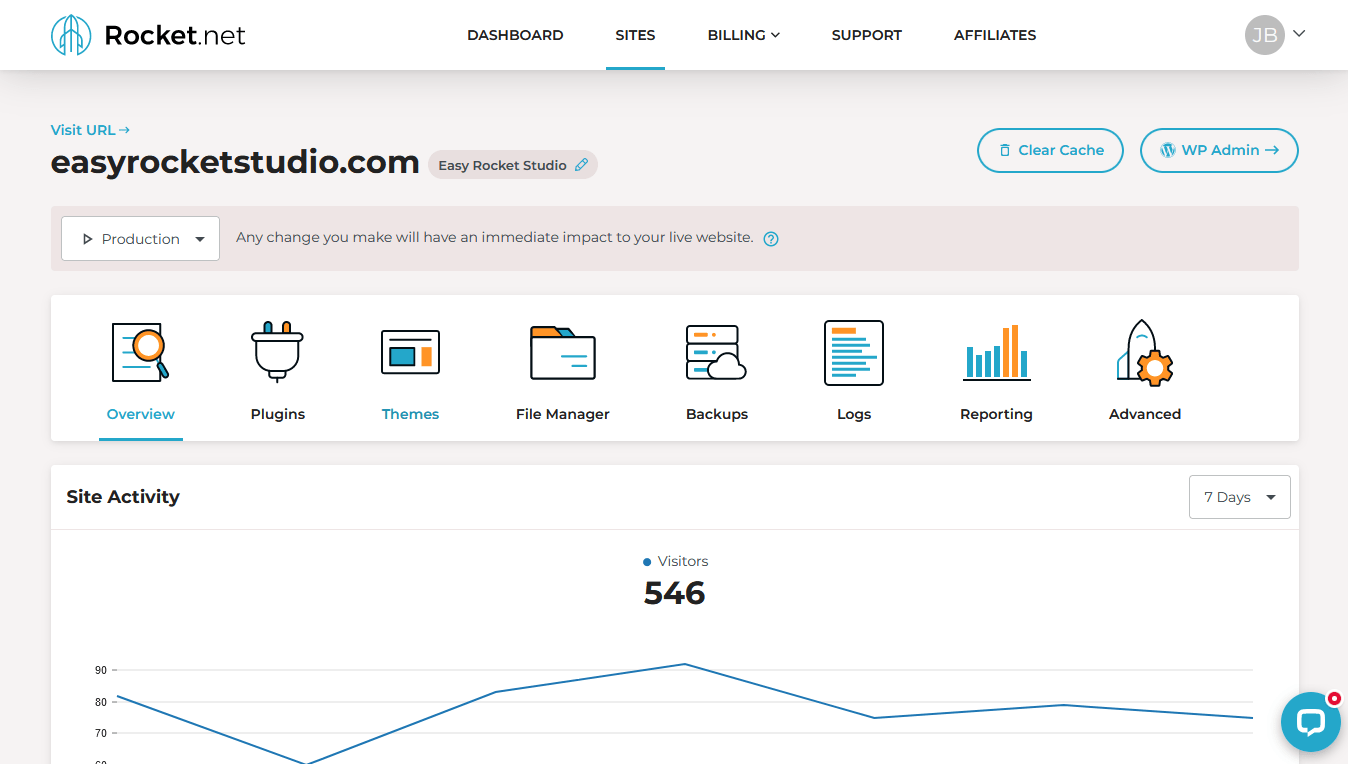Go to the Sites menu

point(635,35)
